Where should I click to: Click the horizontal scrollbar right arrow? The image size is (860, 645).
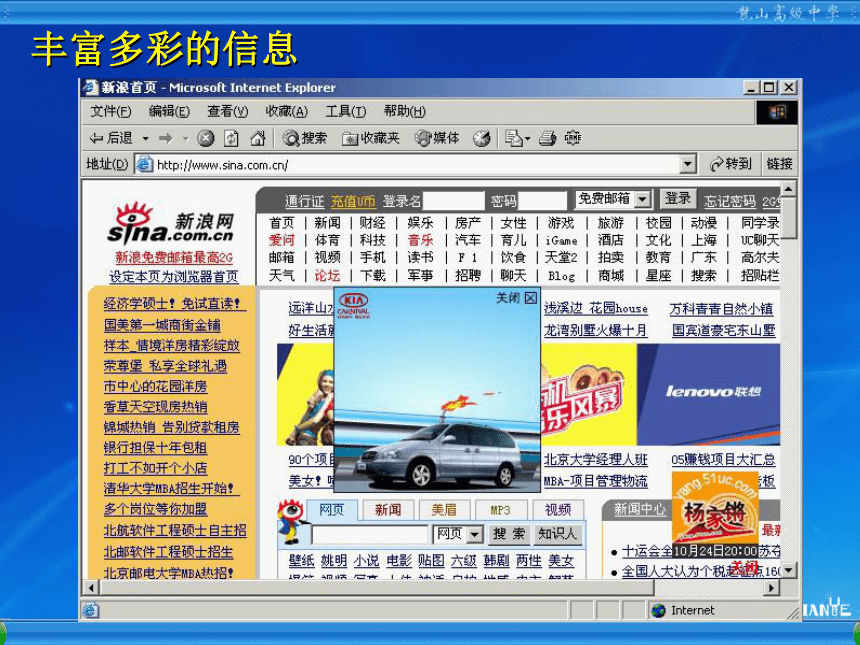point(772,588)
